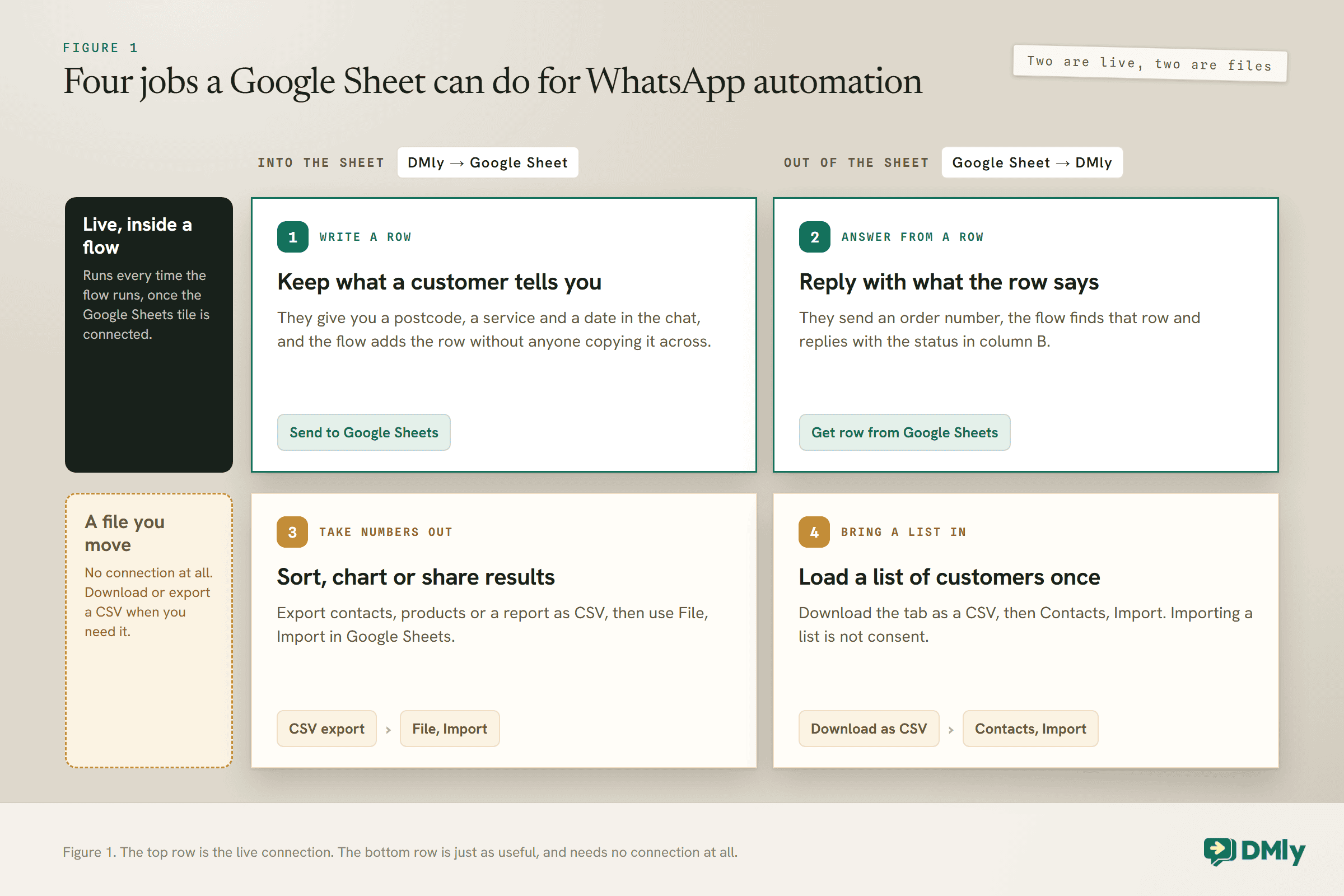Click 'Keep what a customer tells you' heading
This screenshot has height=896, width=1344.
point(439,282)
